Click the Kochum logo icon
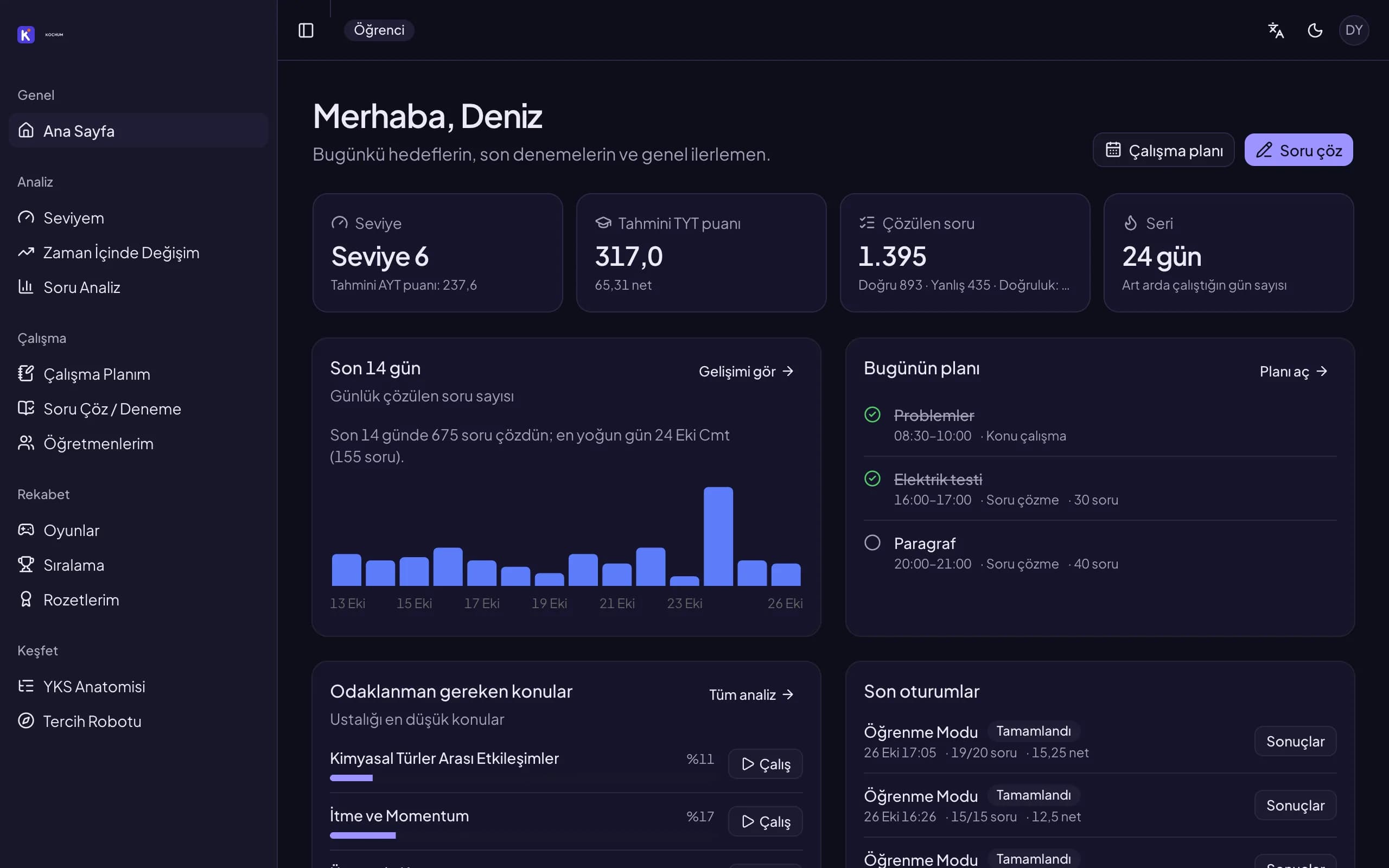This screenshot has height=868, width=1389. (x=26, y=34)
